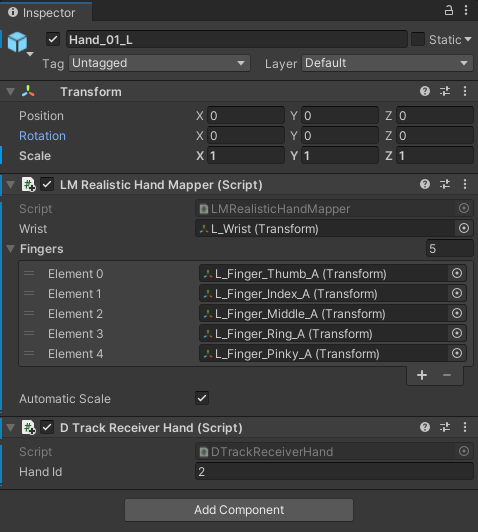Open the icon dropdown arrow under cube

30,54
